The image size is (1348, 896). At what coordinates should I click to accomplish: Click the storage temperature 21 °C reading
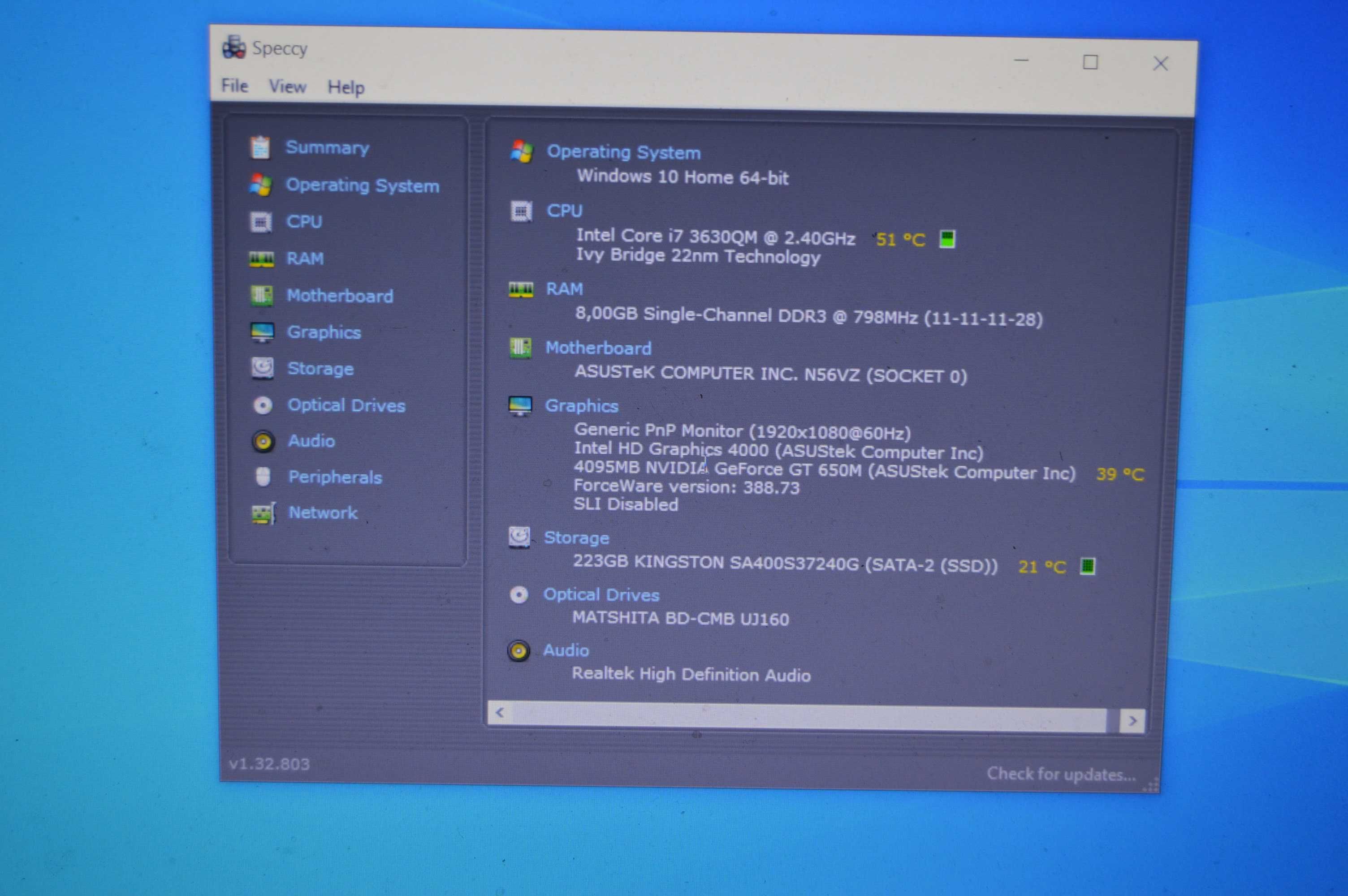click(1042, 567)
